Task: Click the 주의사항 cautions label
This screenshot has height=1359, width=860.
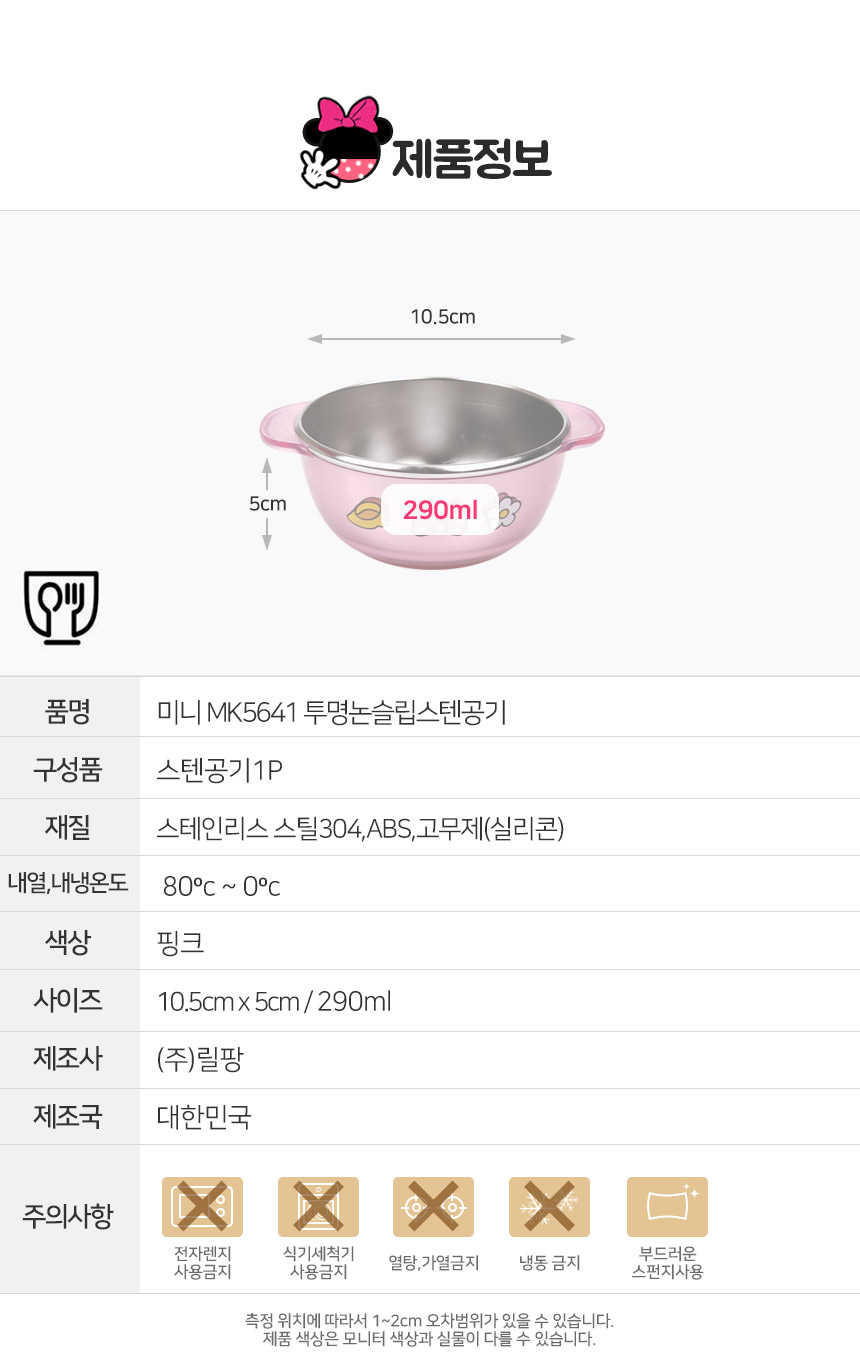Action: 68,1217
